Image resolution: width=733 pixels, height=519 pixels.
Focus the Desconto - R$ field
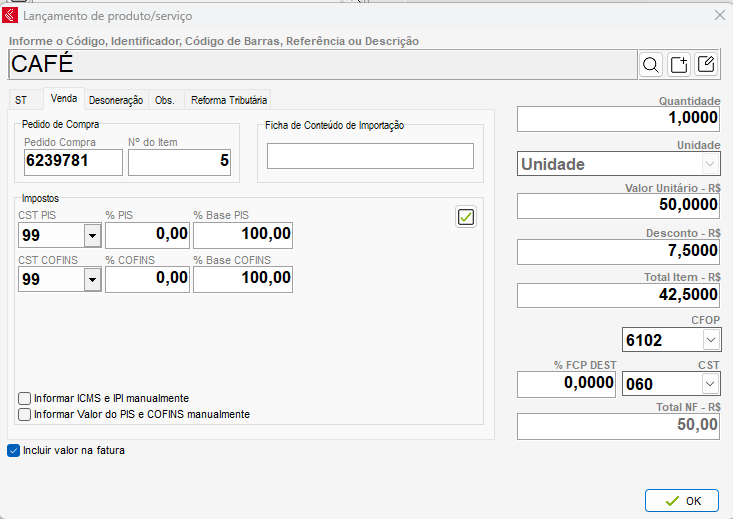(x=618, y=251)
